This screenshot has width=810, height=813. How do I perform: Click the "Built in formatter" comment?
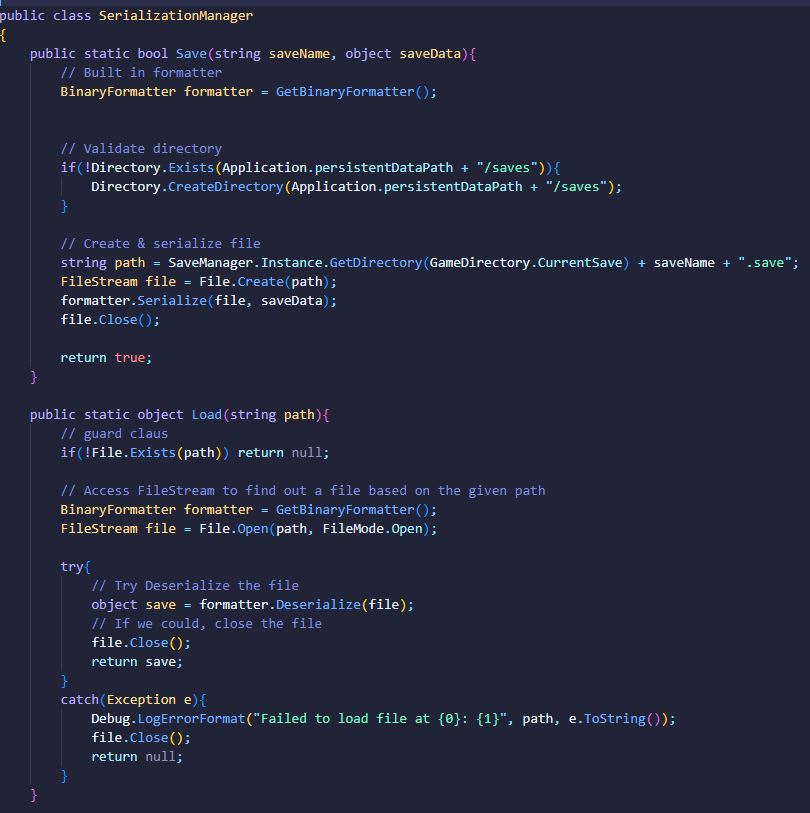point(141,72)
